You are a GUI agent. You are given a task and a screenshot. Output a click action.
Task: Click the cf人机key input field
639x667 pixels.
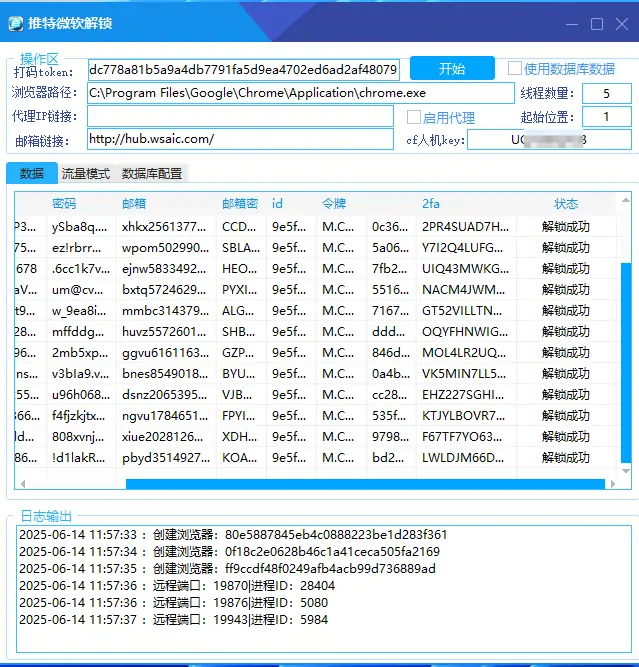pos(549,140)
